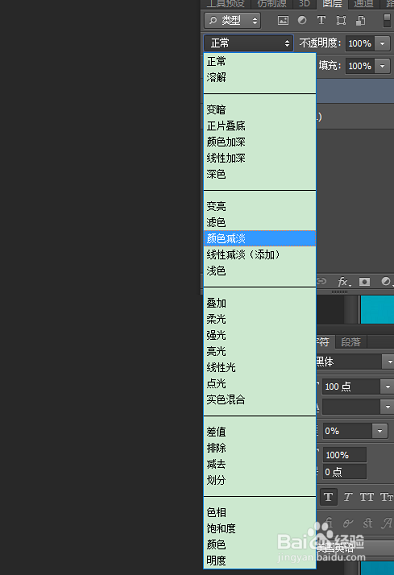Switch to the 通道 tab
Image resolution: width=394 pixels, height=575 pixels.
363,4
